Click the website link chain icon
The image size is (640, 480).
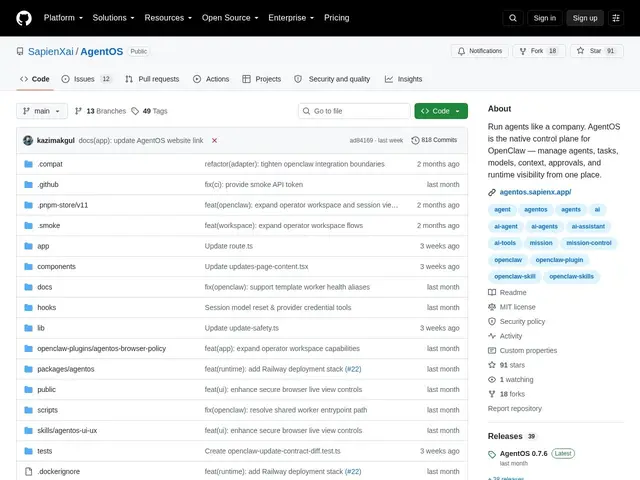pyautogui.click(x=492, y=192)
